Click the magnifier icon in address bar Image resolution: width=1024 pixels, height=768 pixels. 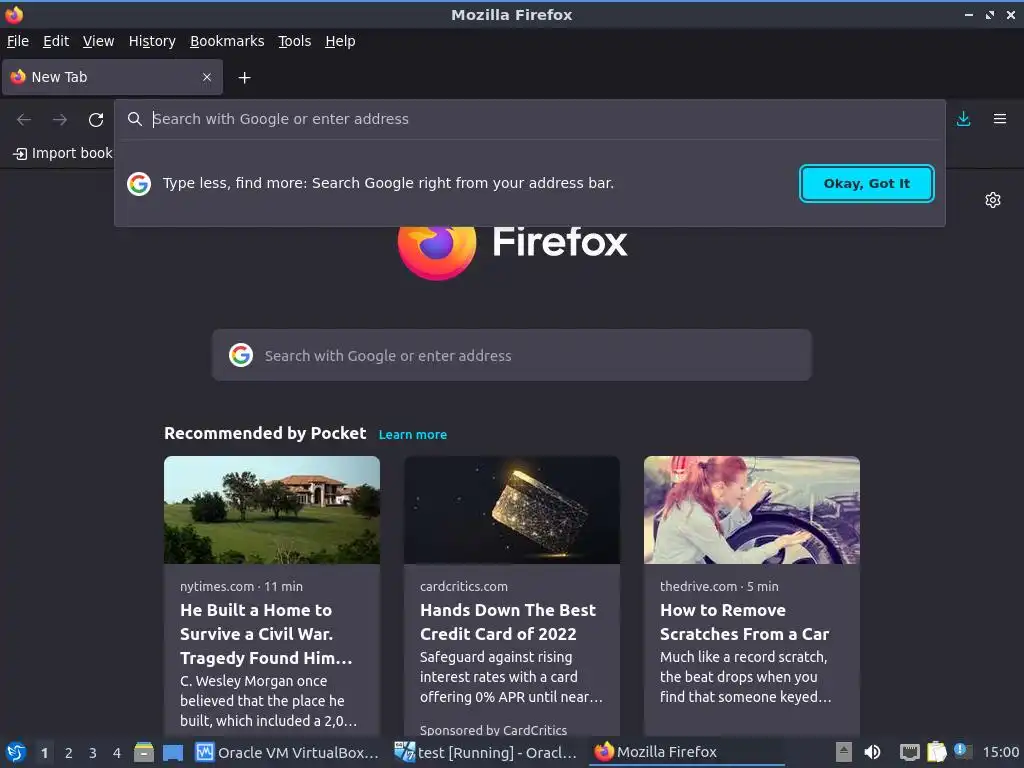(x=135, y=119)
